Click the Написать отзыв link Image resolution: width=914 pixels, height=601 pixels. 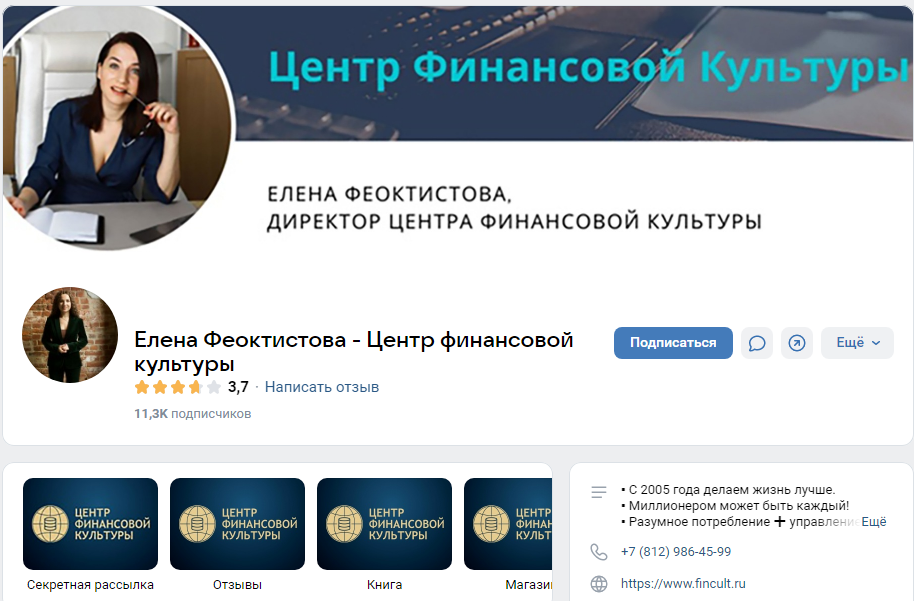(x=322, y=387)
